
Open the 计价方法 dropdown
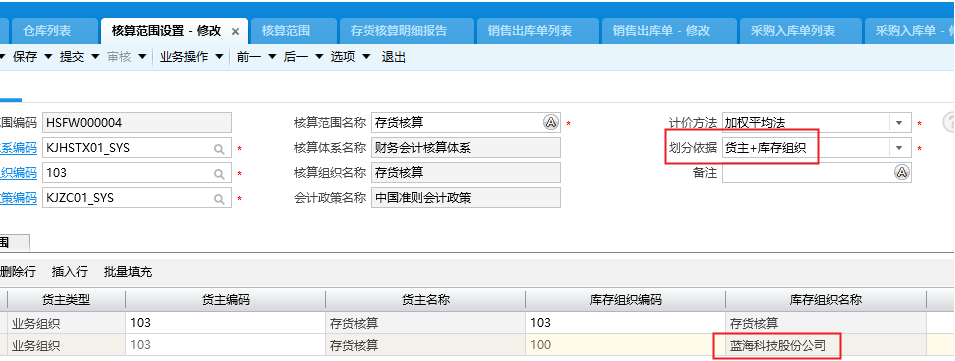coord(900,123)
